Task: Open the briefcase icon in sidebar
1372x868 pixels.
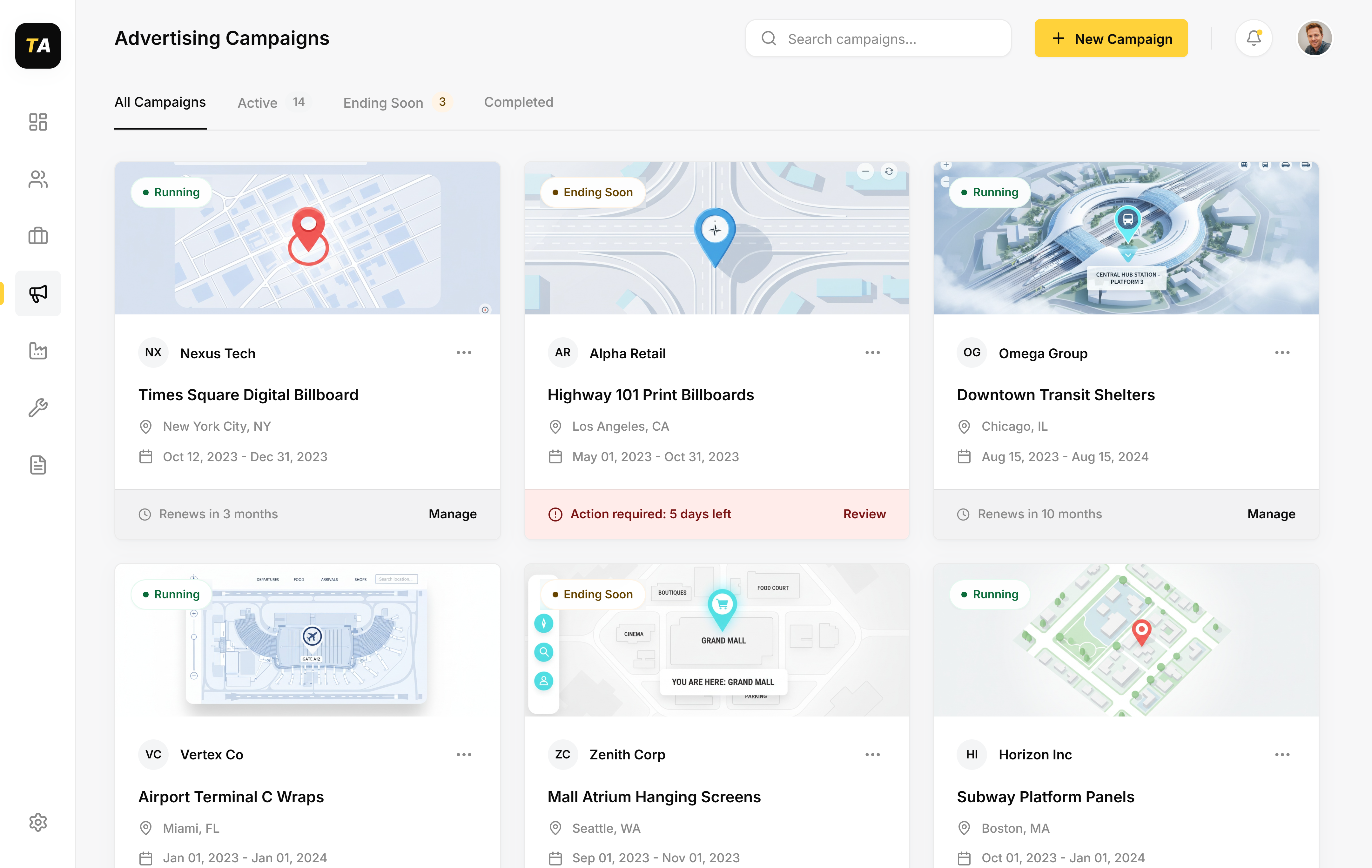Action: click(x=37, y=236)
